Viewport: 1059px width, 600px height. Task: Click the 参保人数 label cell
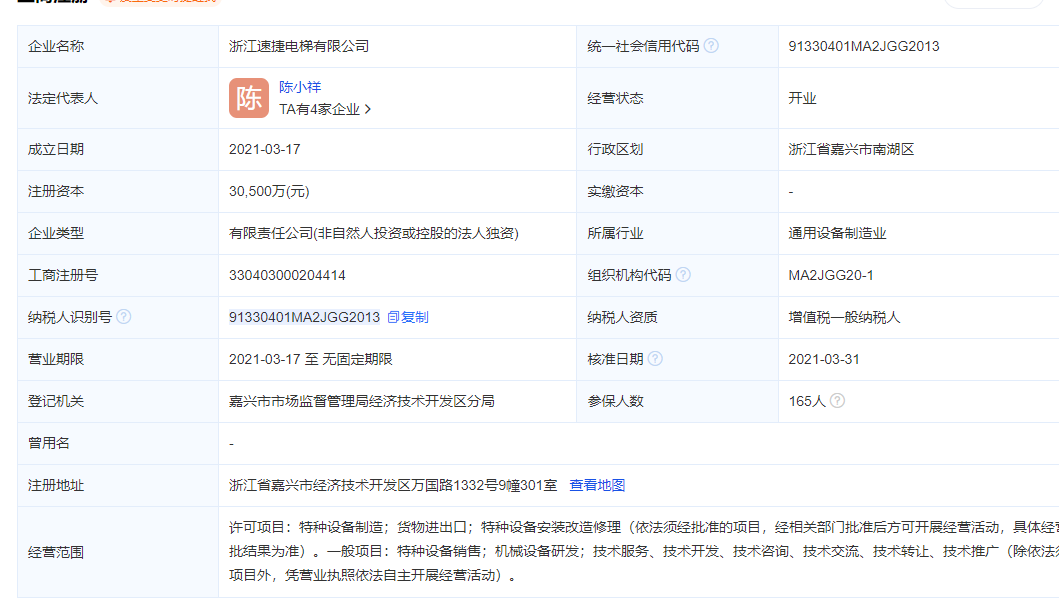pyautogui.click(x=677, y=401)
